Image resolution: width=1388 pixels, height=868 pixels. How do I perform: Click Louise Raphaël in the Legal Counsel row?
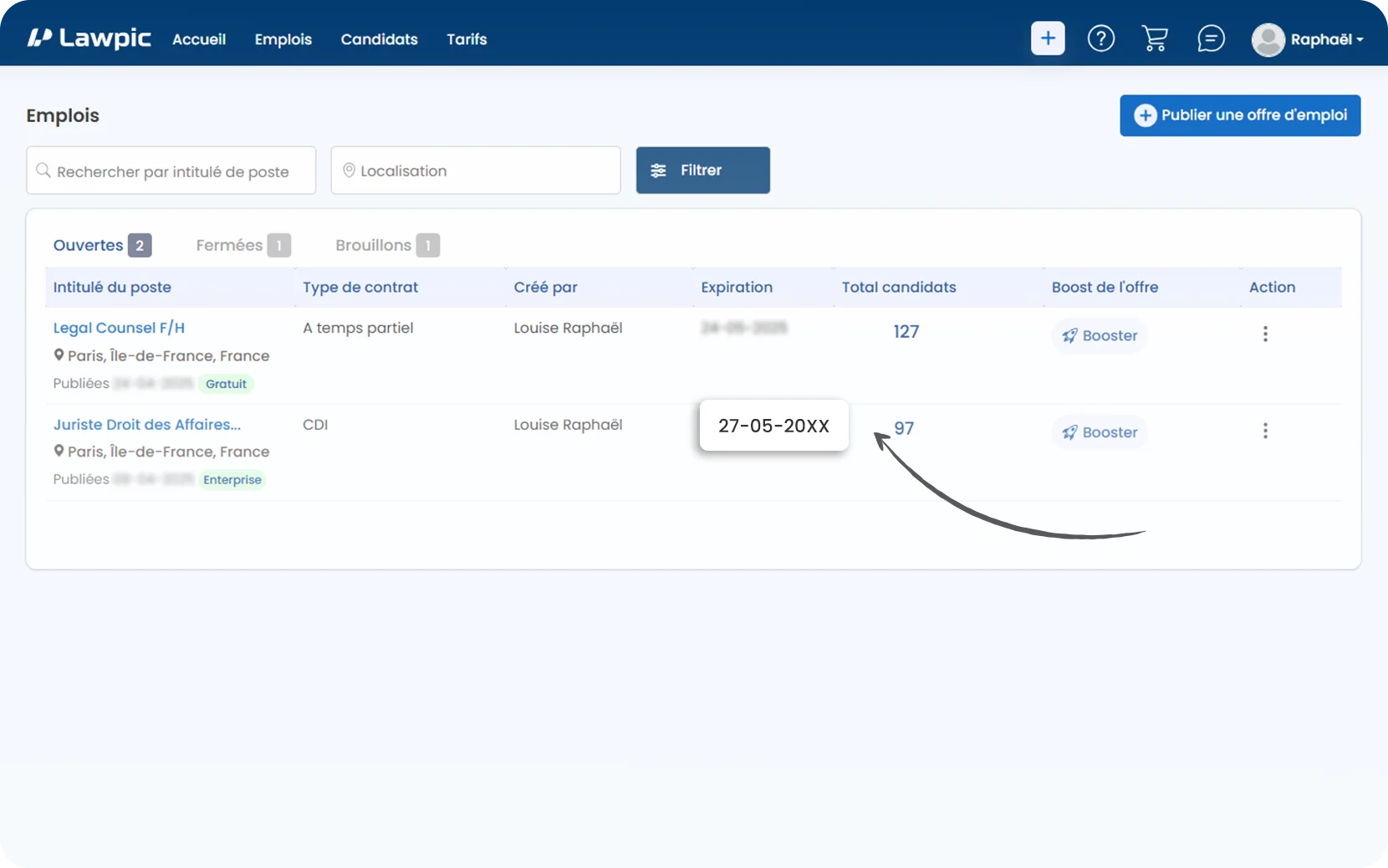click(568, 328)
